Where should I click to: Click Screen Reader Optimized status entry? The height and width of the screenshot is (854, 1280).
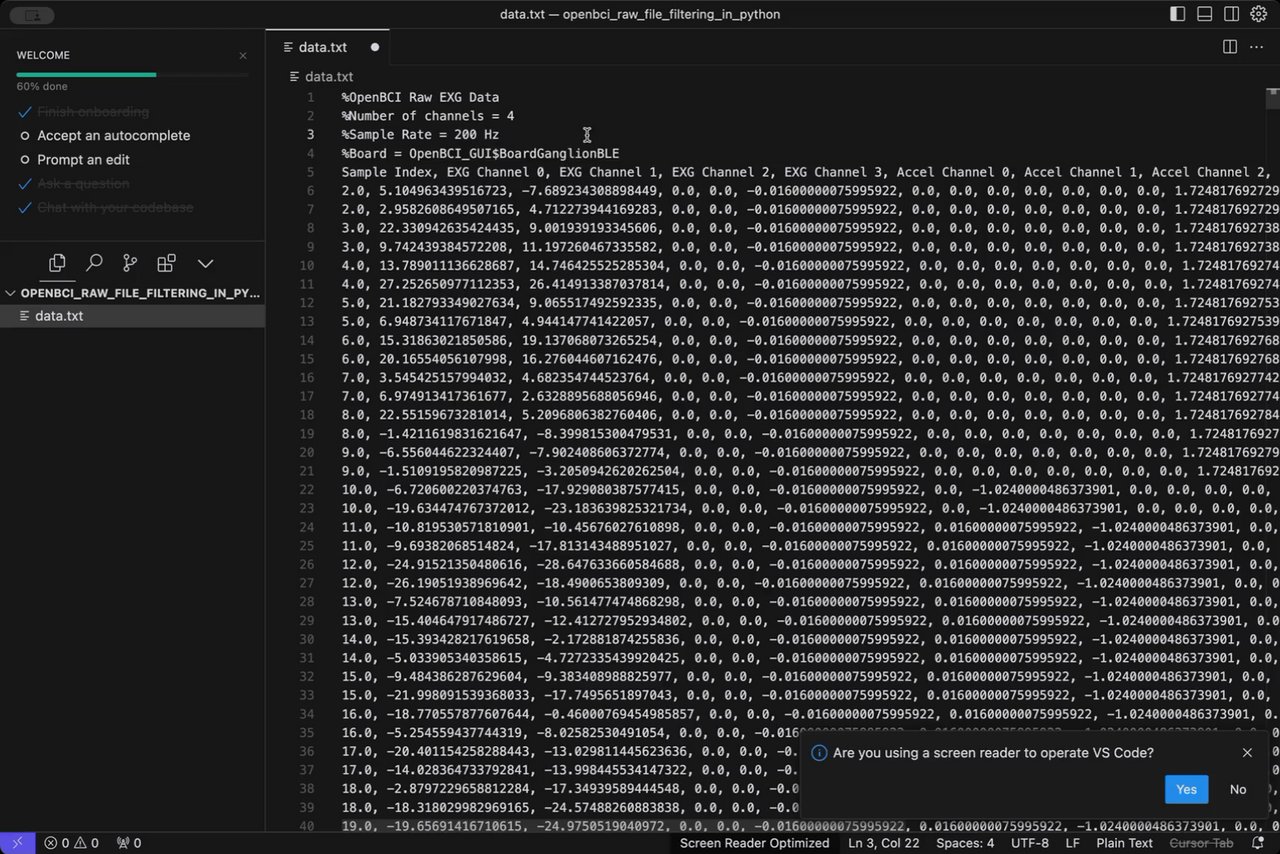[754, 843]
